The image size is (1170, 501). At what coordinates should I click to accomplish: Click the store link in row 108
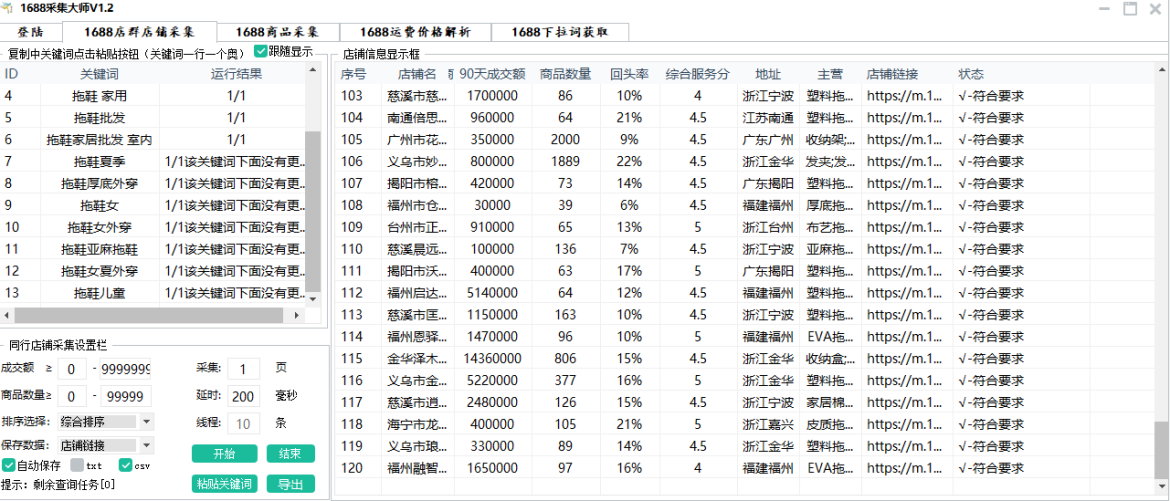coord(906,205)
